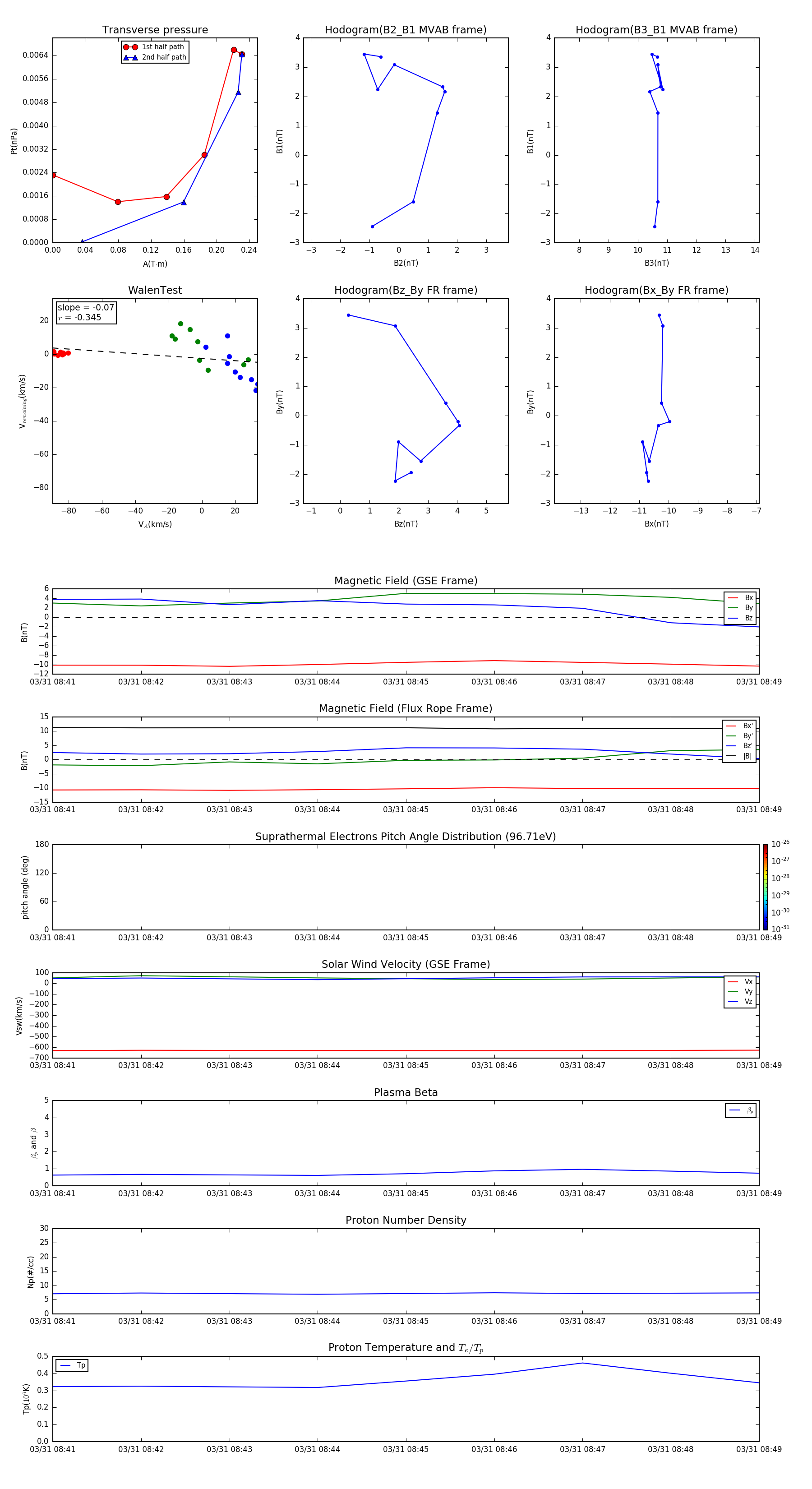Click the "Vsw(km/s)" y-axis label
Screen dimensions: 812x1489
pyautogui.click(x=19, y=1016)
